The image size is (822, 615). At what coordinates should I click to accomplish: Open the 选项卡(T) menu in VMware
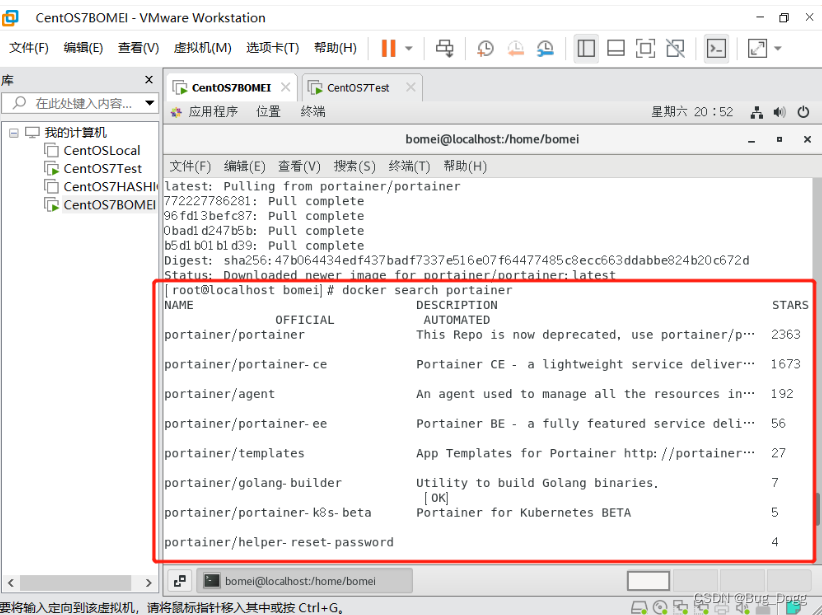click(x=273, y=48)
